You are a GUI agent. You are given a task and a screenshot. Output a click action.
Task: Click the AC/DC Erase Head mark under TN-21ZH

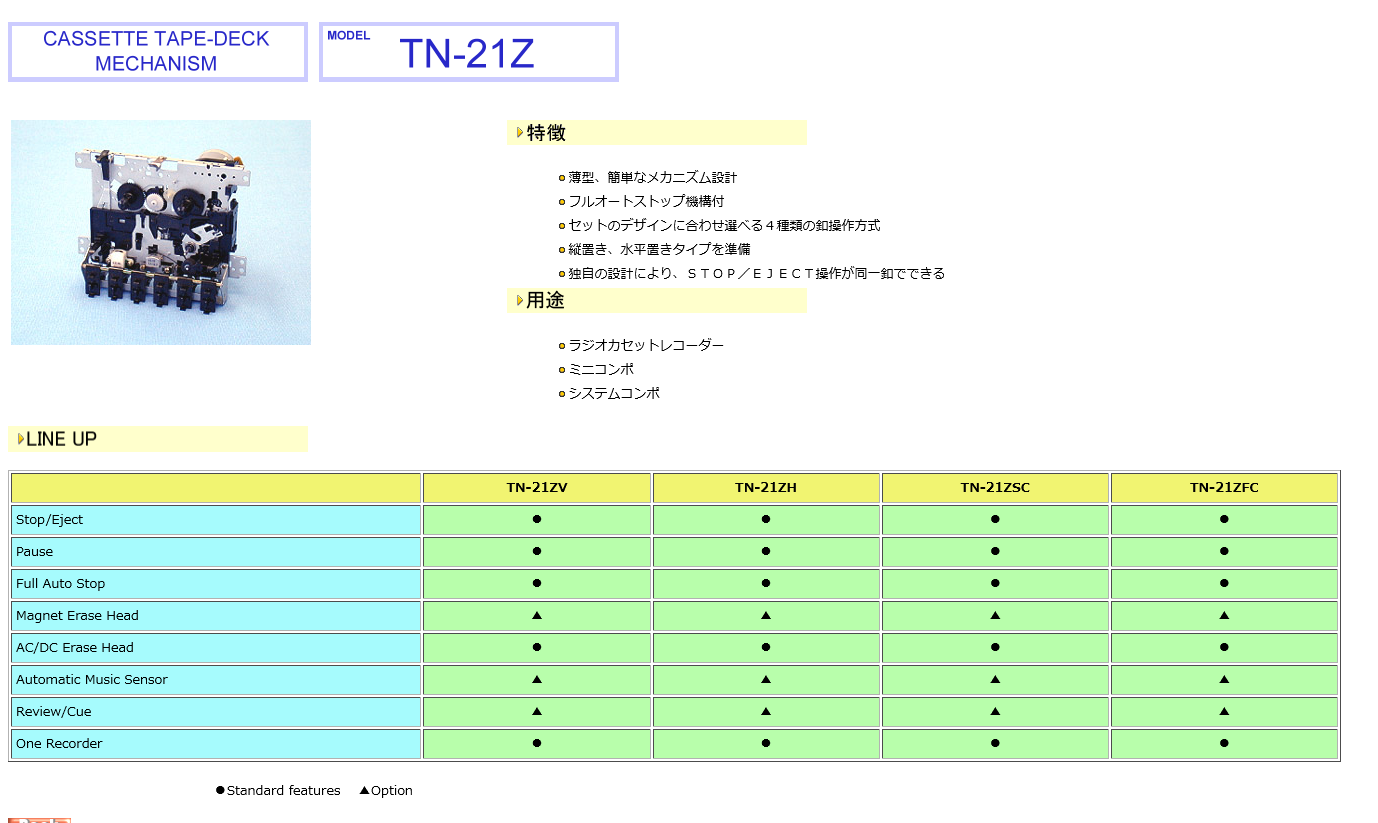pos(766,648)
